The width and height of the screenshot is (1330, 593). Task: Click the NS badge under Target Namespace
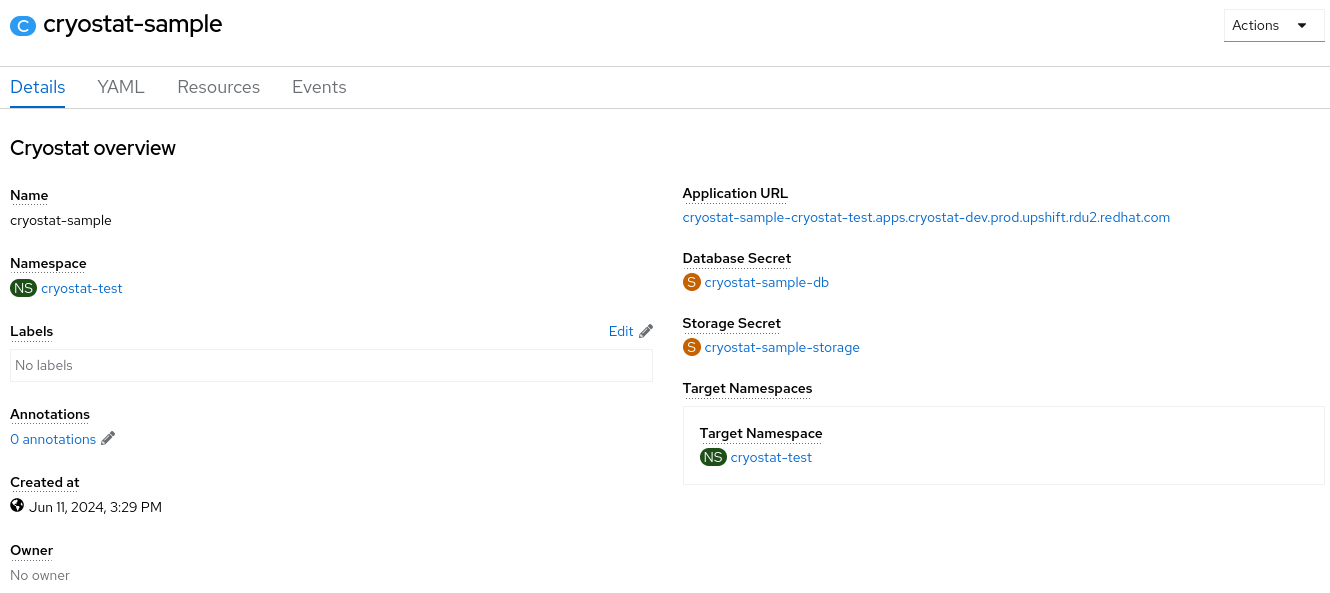pos(713,457)
